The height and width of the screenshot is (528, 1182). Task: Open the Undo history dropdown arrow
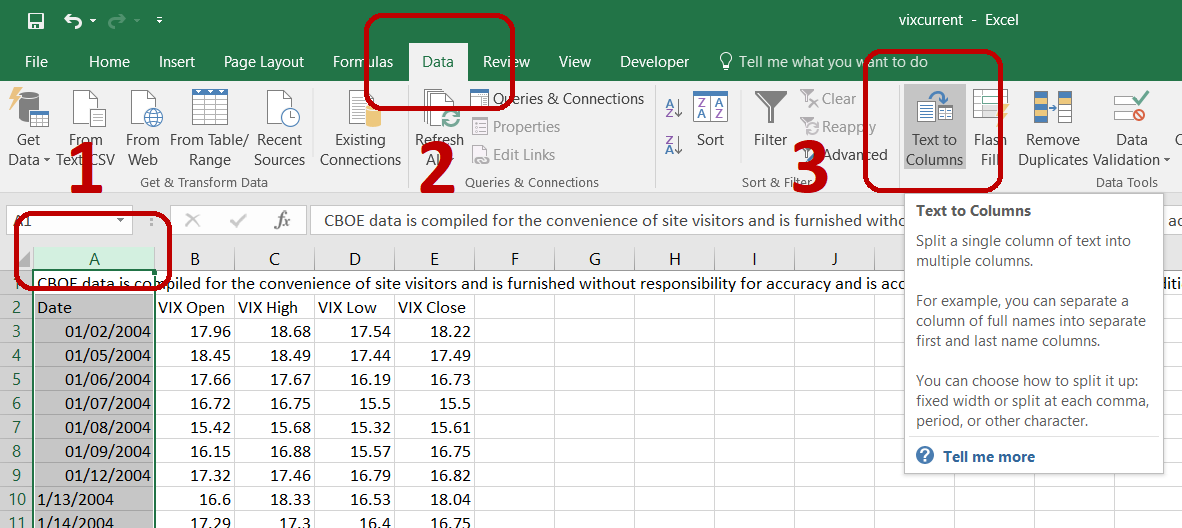[93, 20]
